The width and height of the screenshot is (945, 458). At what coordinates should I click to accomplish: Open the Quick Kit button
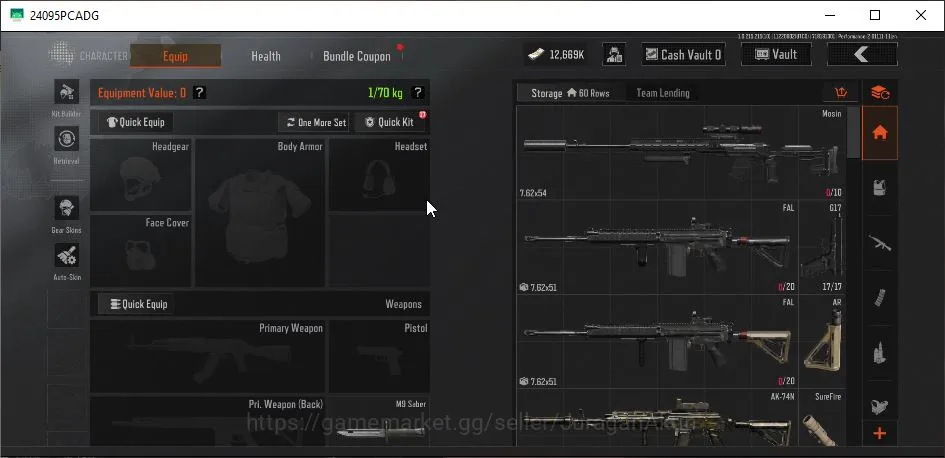390,122
